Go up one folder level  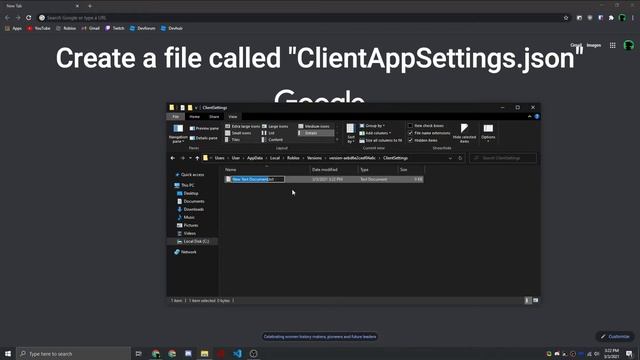[197, 158]
